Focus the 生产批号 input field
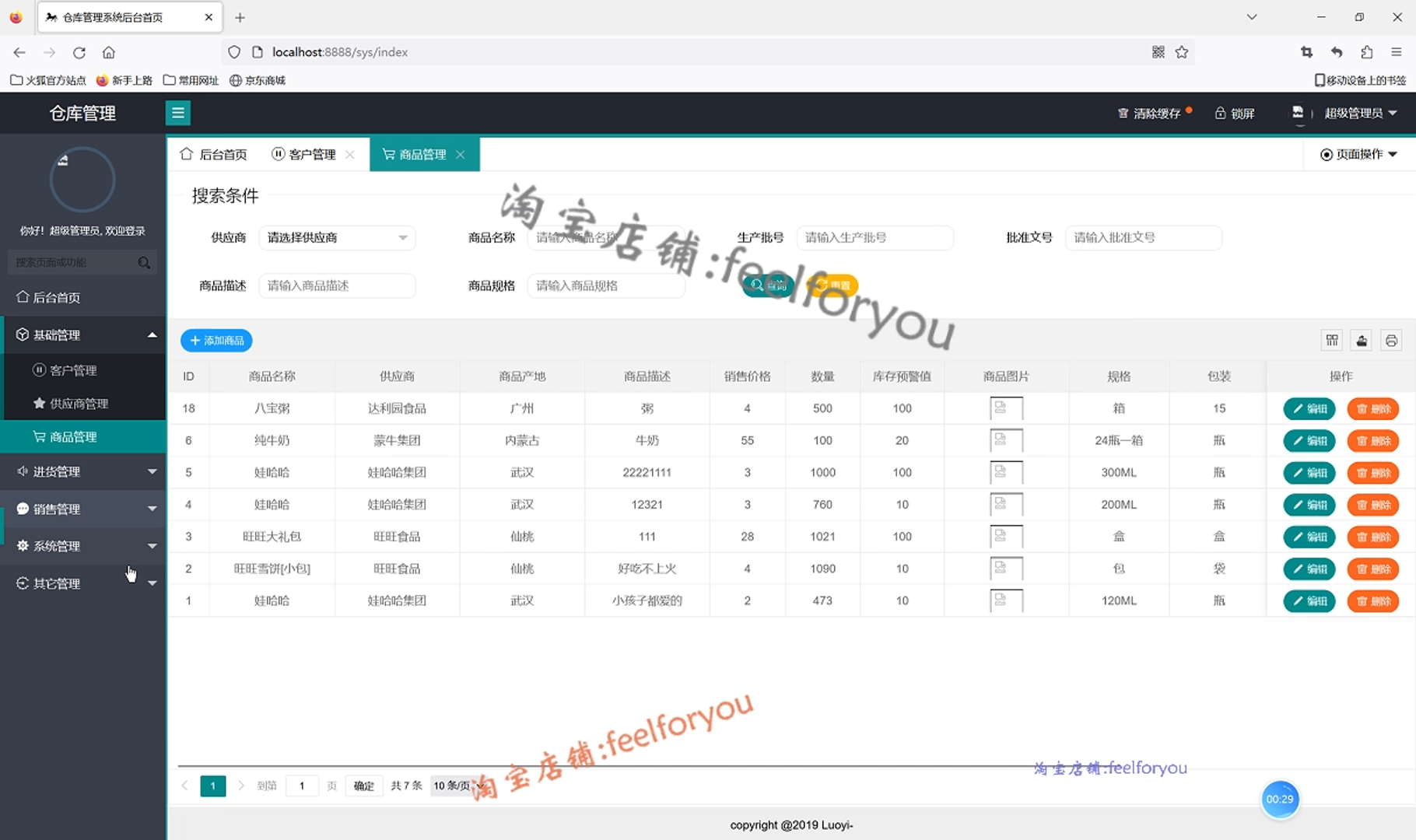The width and height of the screenshot is (1416, 840). click(875, 237)
